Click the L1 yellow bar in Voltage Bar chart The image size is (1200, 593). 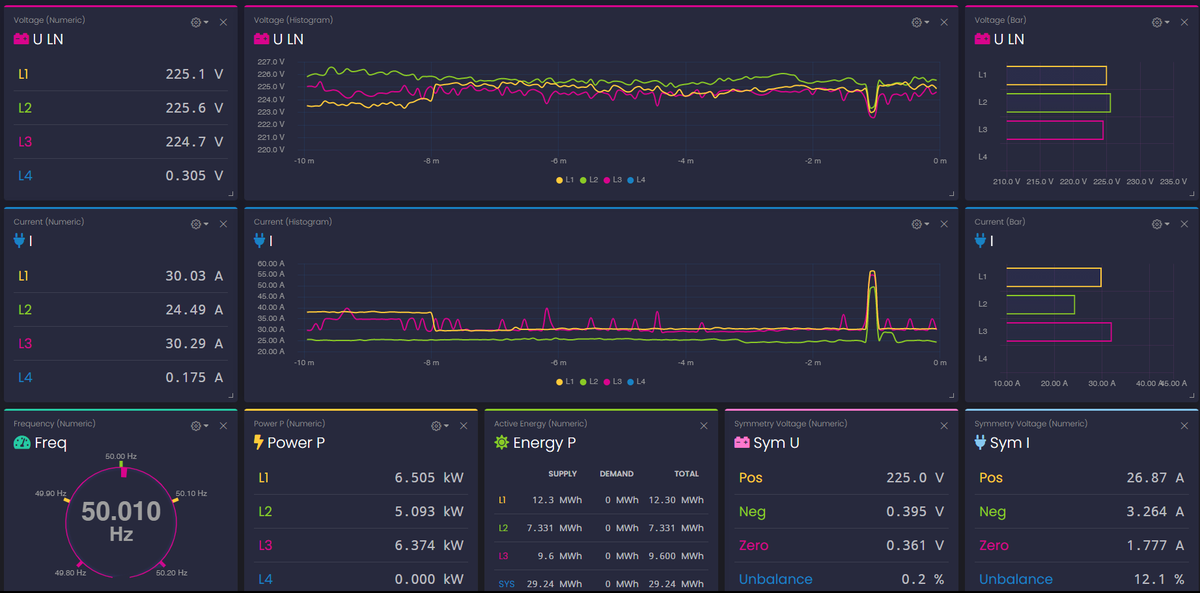1056,75
